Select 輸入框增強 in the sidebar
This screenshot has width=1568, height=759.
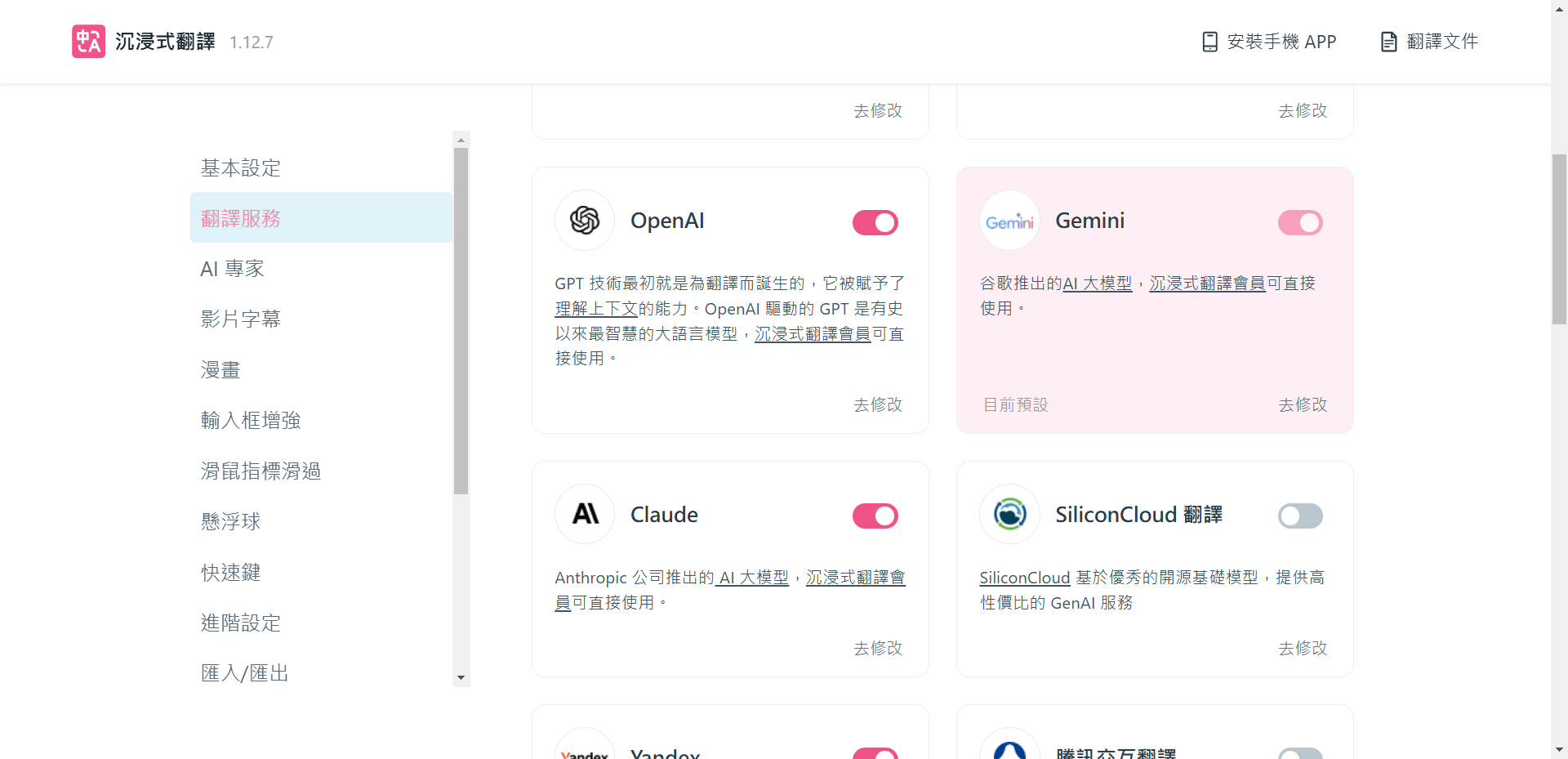(321, 420)
